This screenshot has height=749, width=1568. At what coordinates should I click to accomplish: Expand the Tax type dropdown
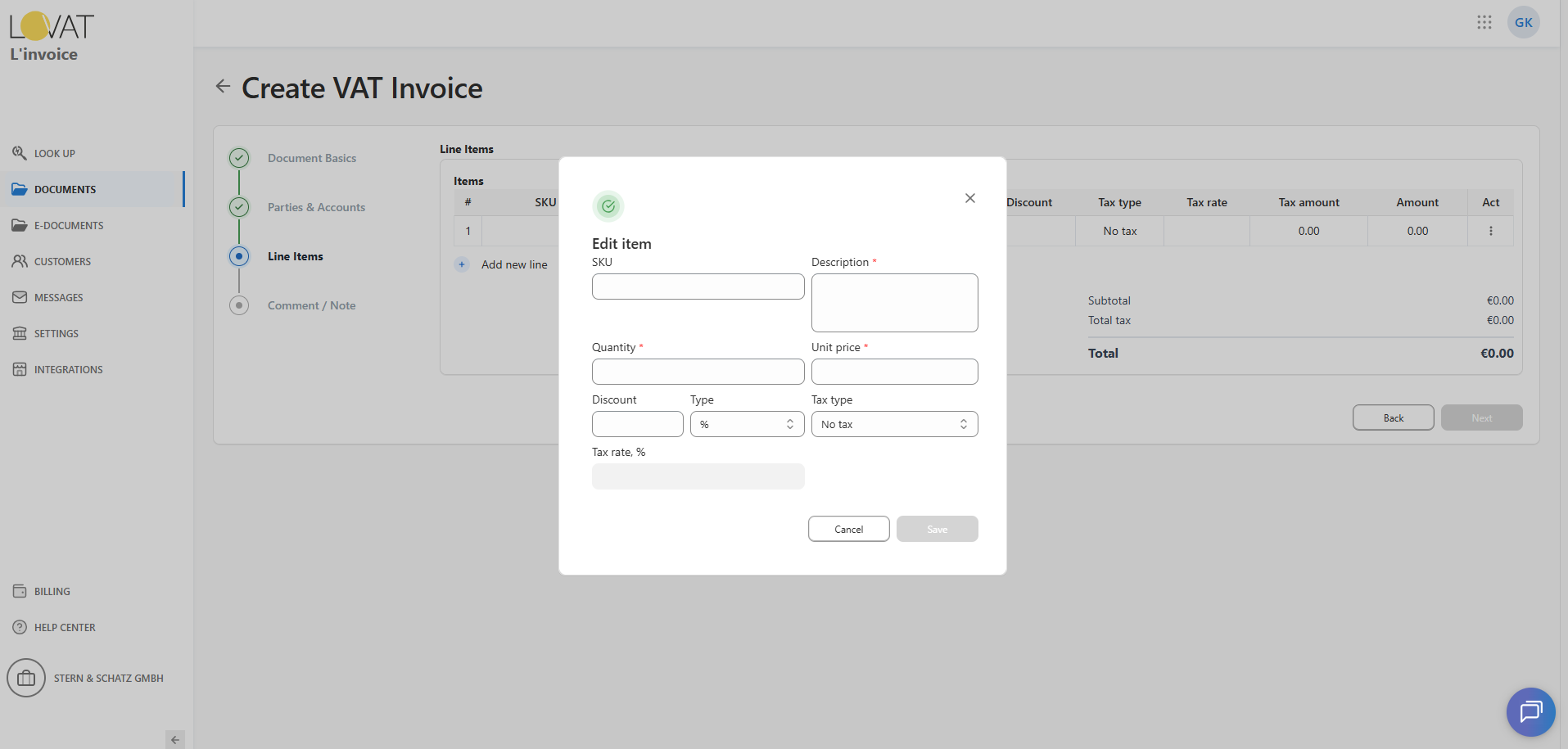pyautogui.click(x=894, y=424)
